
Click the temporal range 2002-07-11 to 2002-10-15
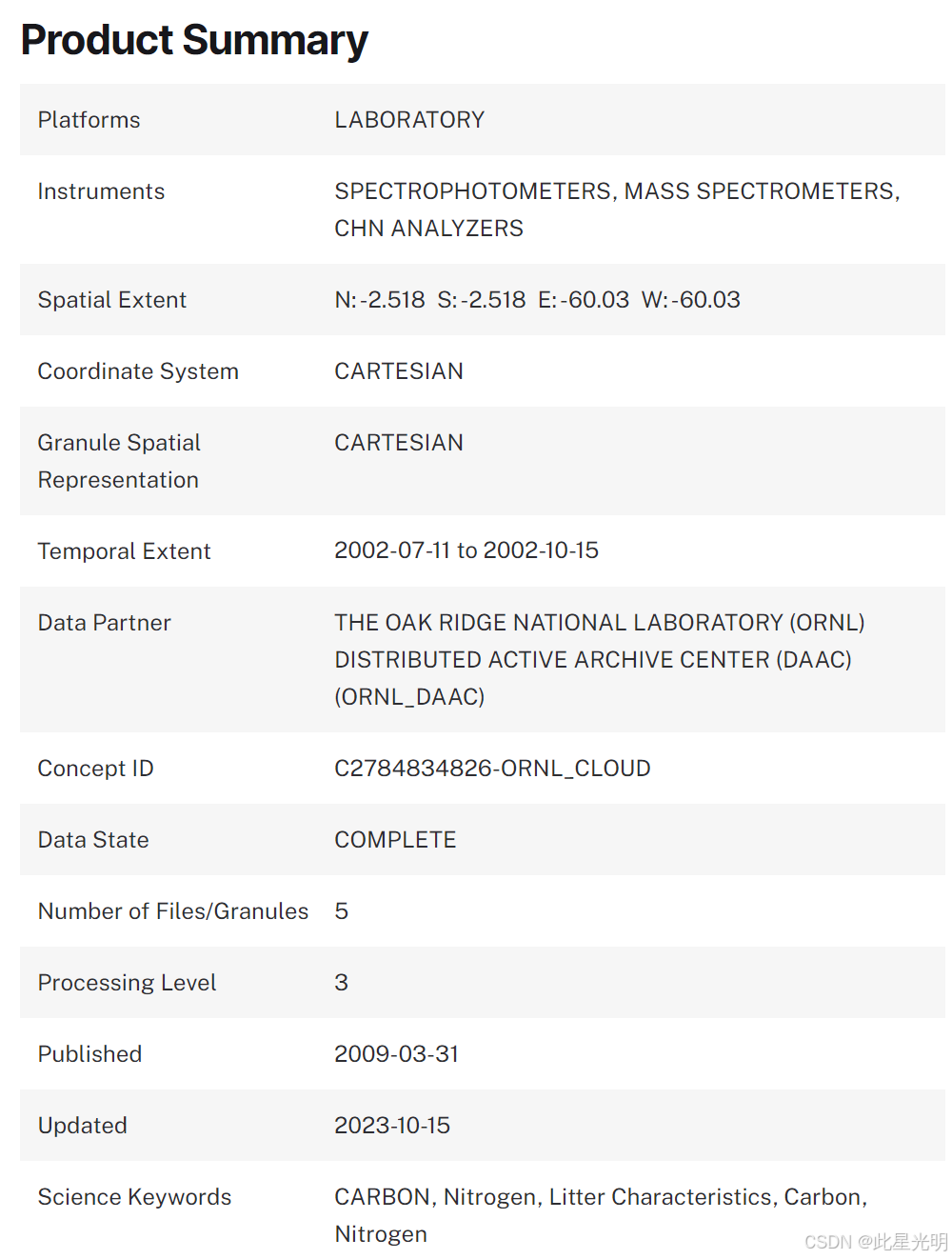[x=466, y=550]
